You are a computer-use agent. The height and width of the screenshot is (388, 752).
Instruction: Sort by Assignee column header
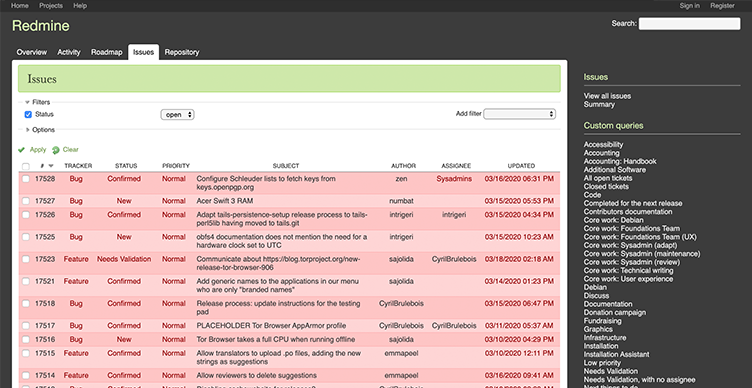coord(456,166)
